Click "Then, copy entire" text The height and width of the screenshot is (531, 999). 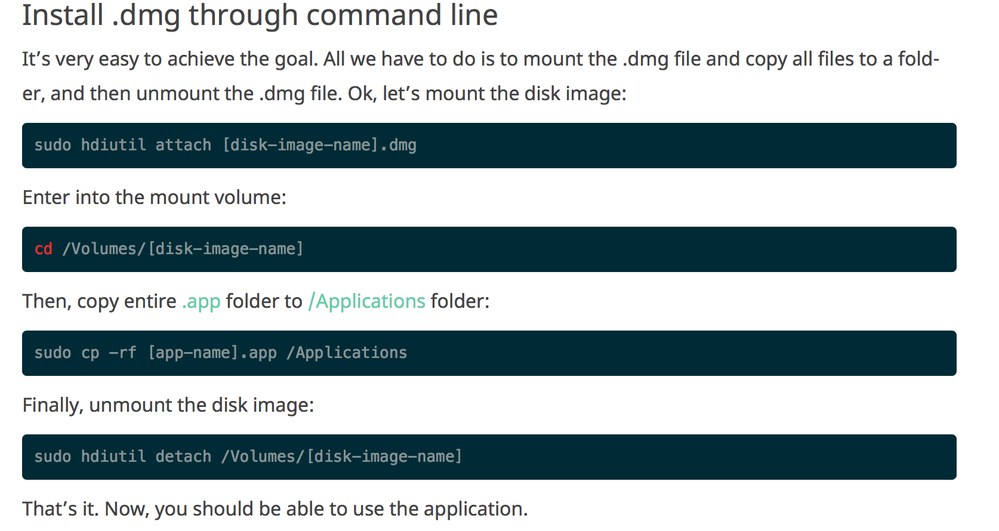(99, 301)
